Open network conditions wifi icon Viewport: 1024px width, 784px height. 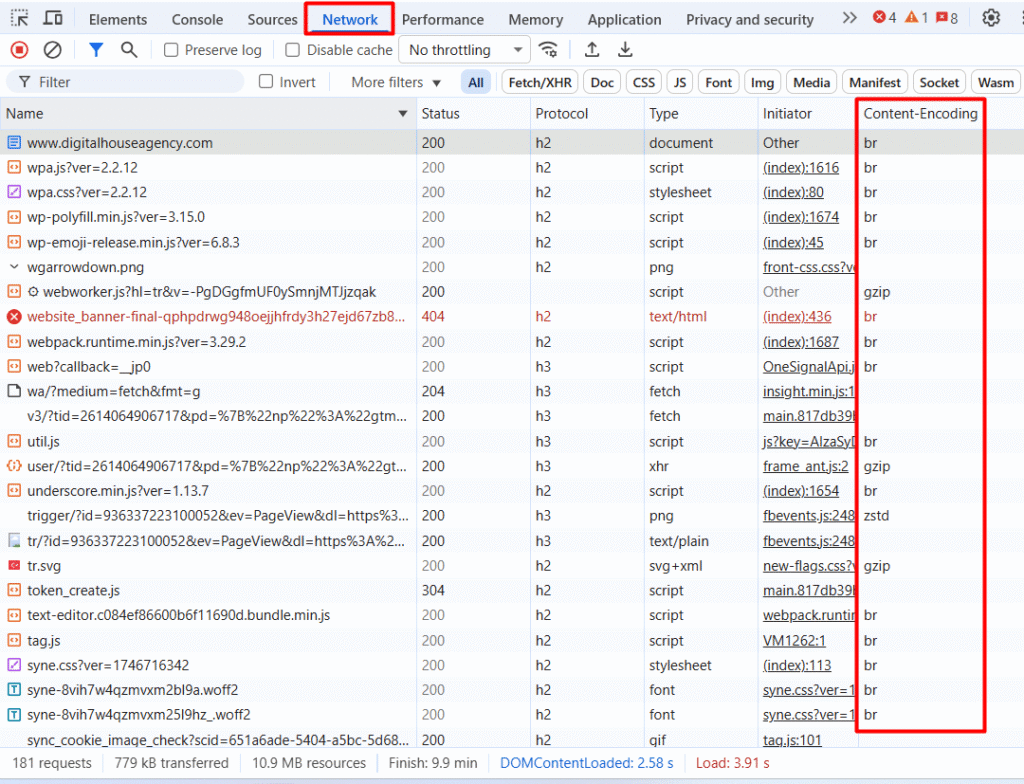coord(548,50)
